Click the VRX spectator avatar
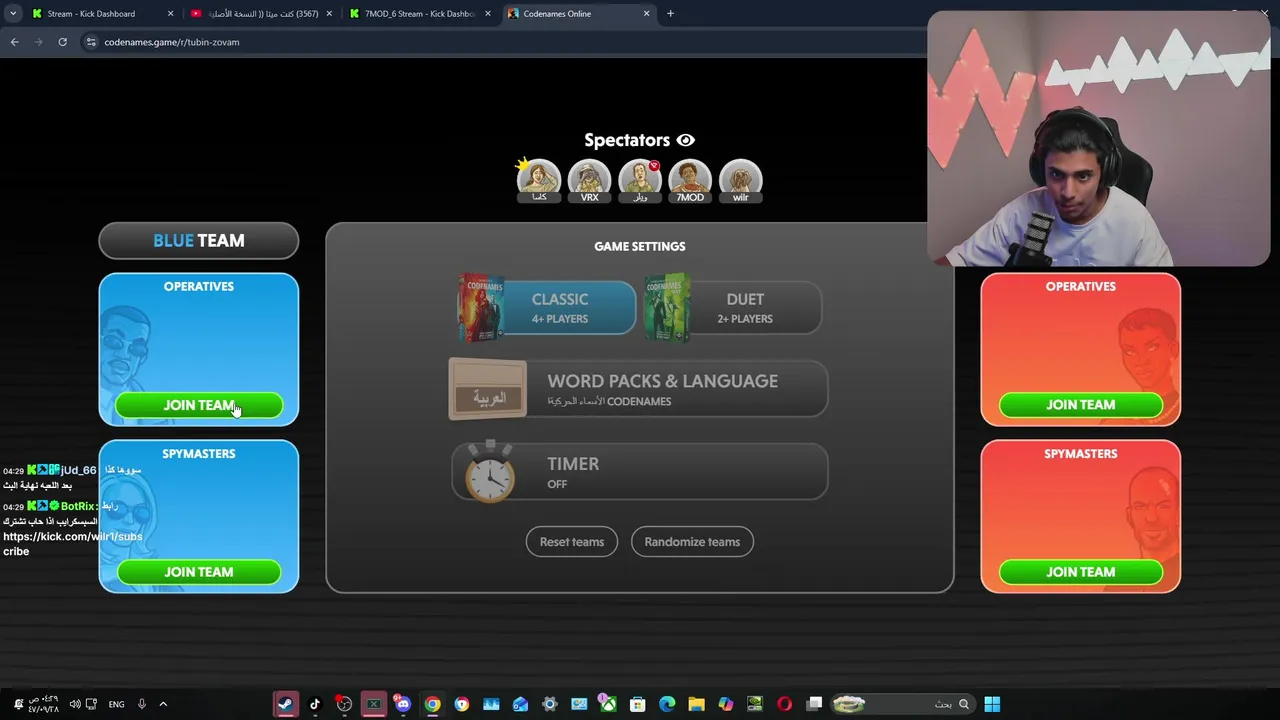Image resolution: width=1280 pixels, height=720 pixels. coord(589,181)
